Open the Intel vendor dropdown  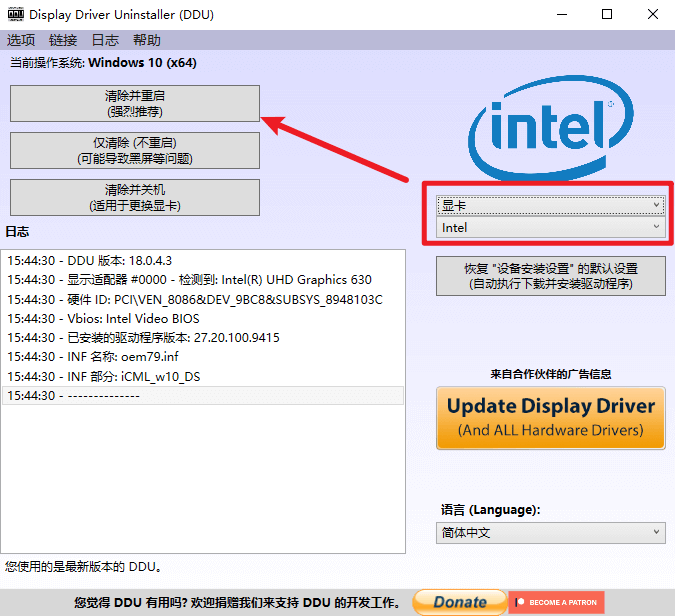[x=551, y=227]
